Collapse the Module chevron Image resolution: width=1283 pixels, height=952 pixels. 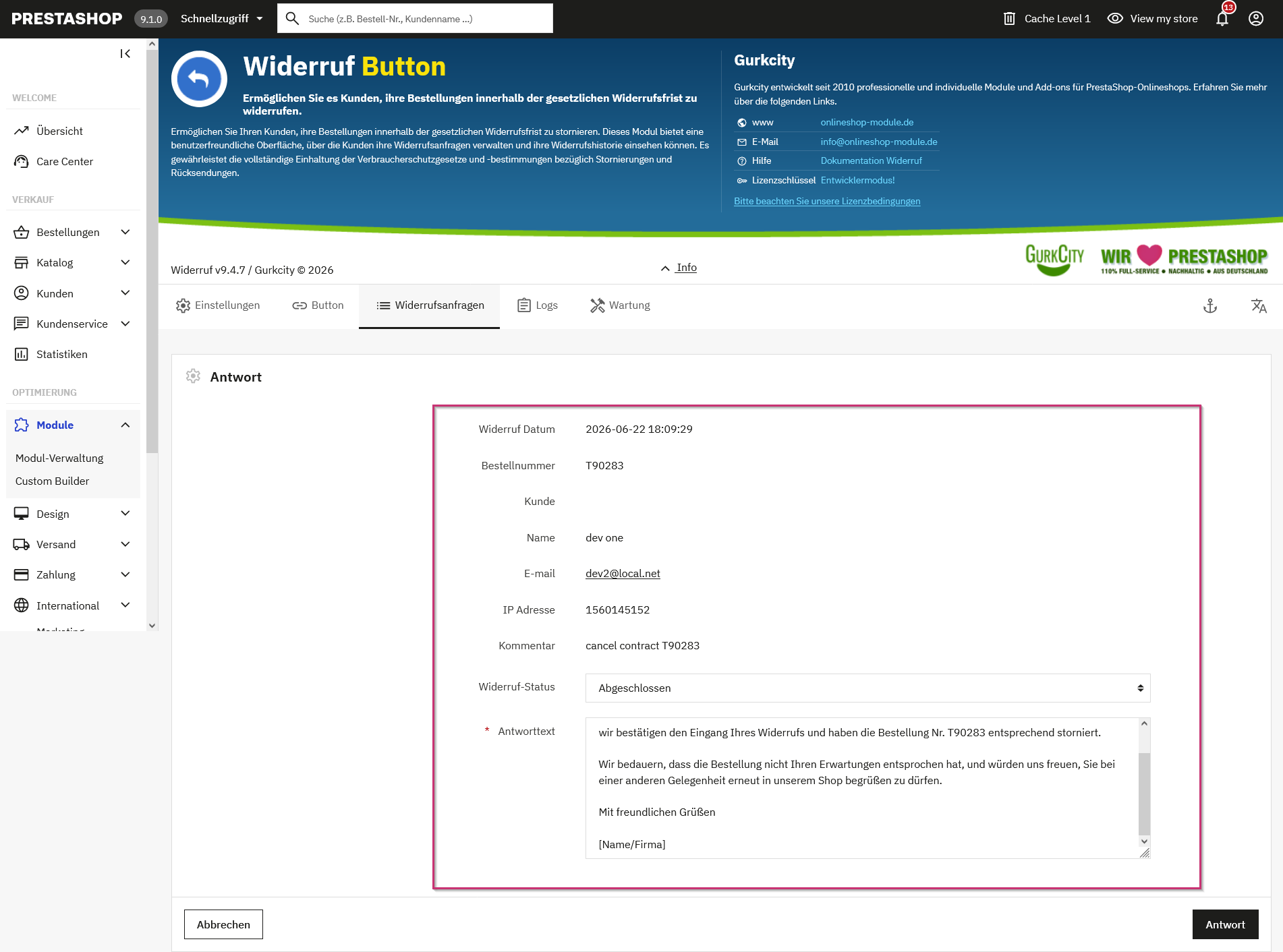pyautogui.click(x=125, y=425)
